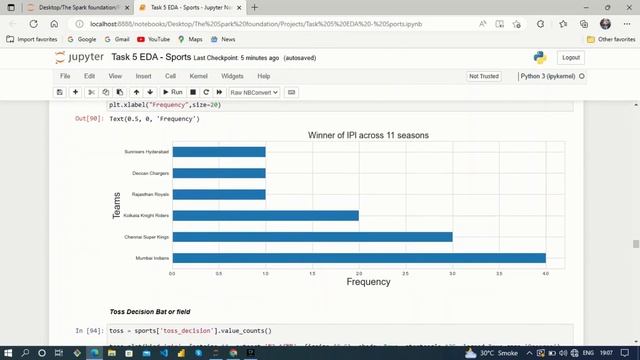The image size is (640, 360).
Task: Open the Help menu
Action: (264, 76)
